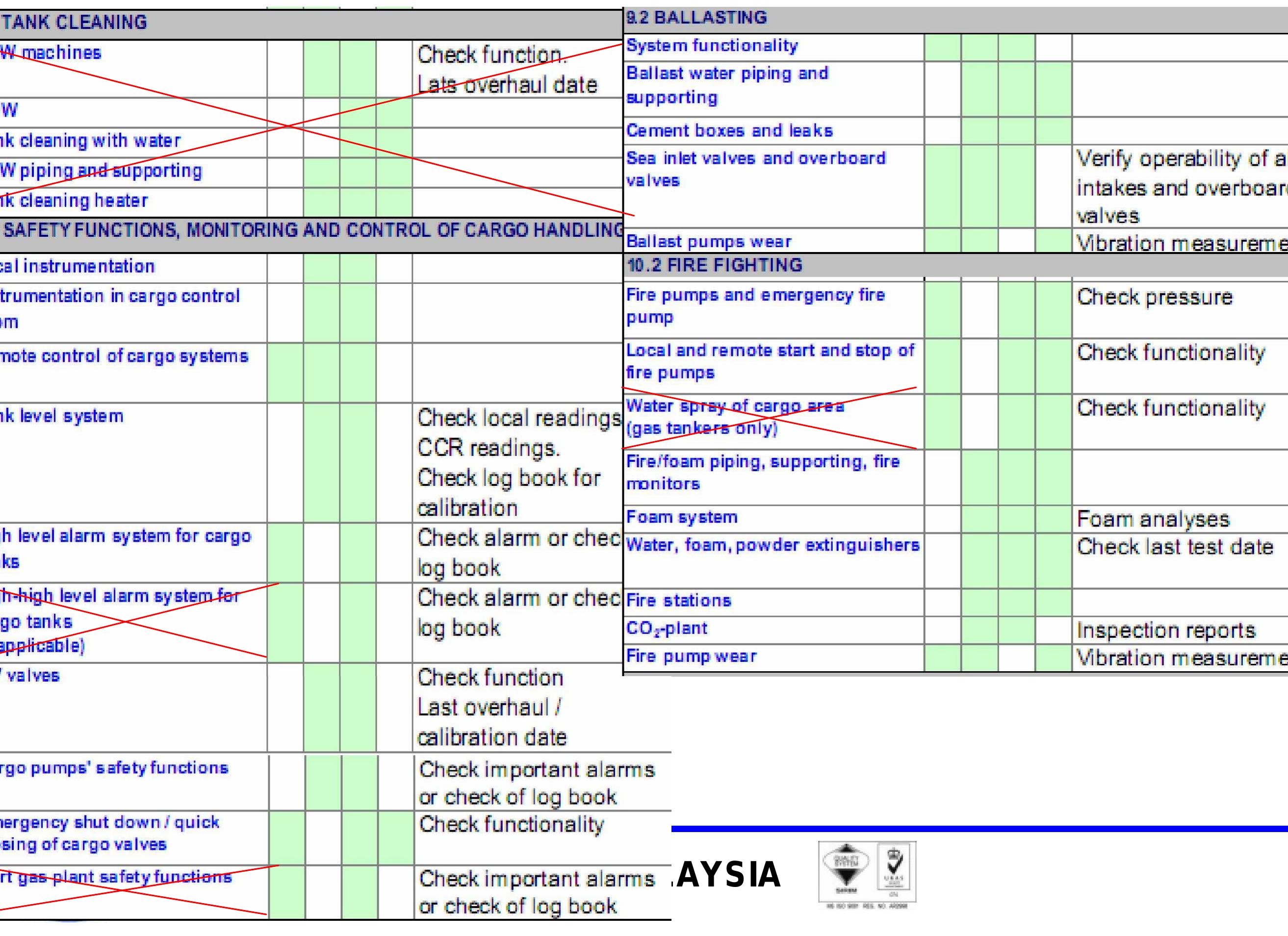Select the 'Inspection reports' comment cell

point(1165,631)
